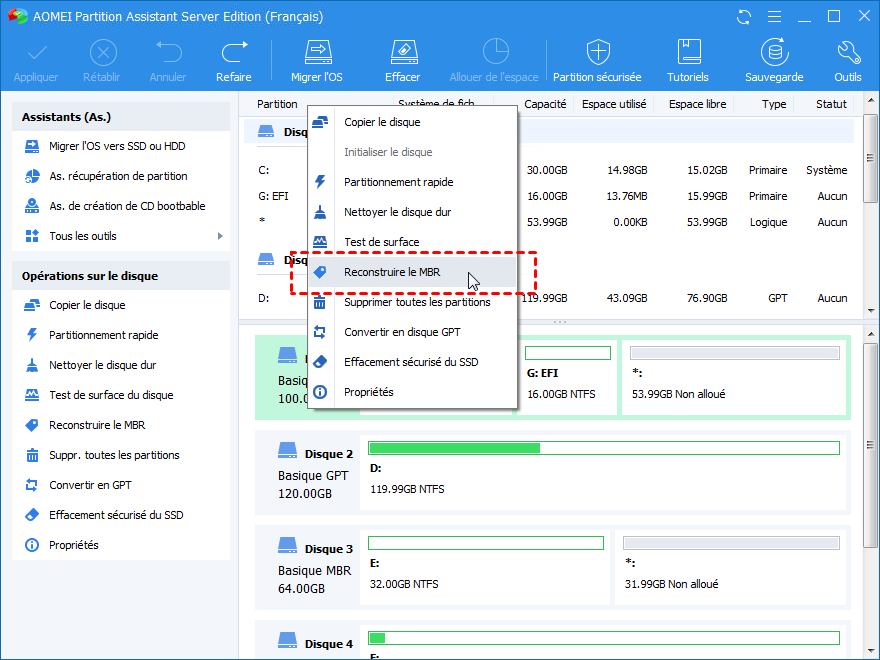Click the refresh icon in title bar
Screen dimensions: 880x660
click(744, 17)
